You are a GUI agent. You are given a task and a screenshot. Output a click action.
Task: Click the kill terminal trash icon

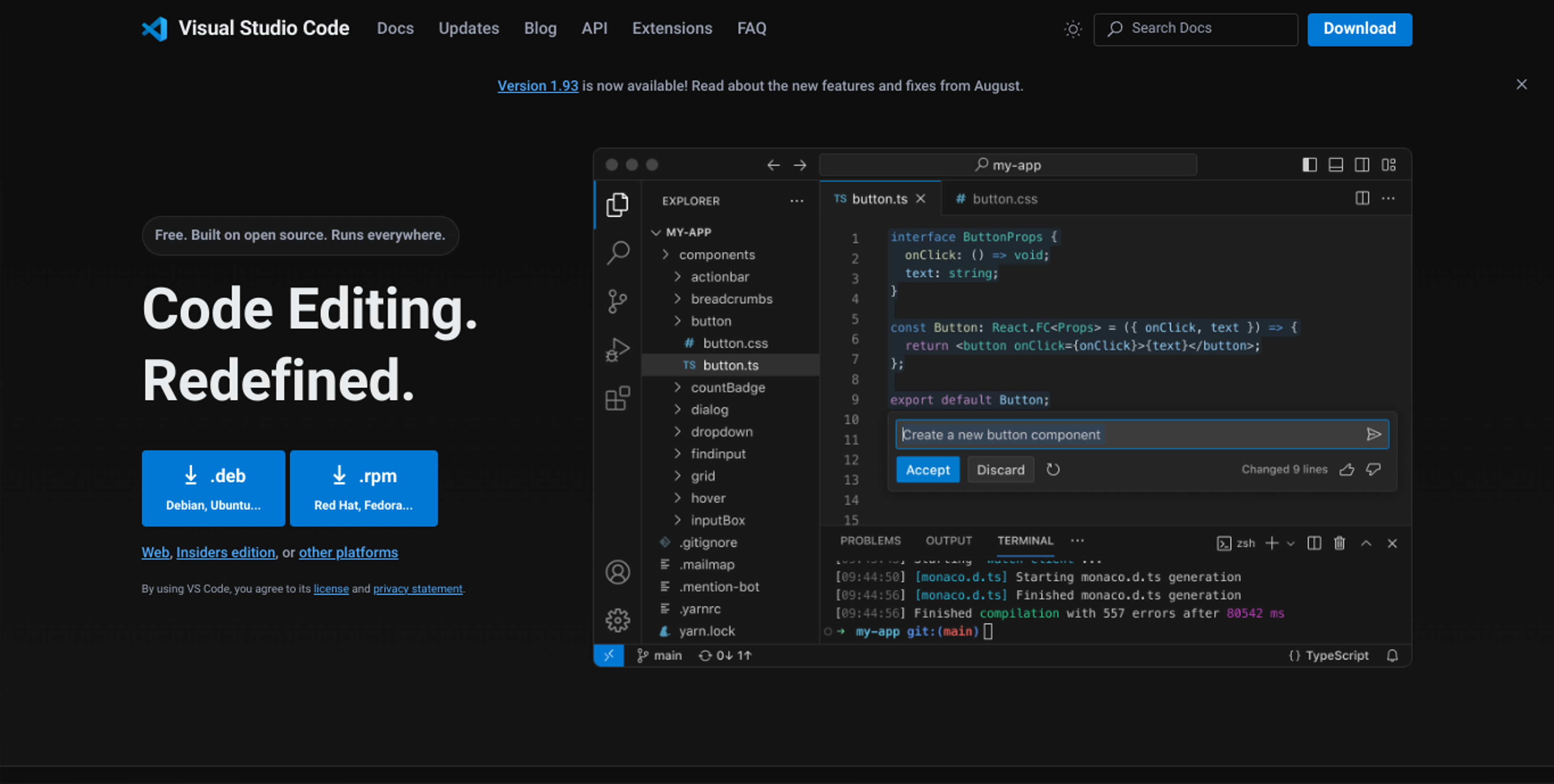(x=1339, y=543)
